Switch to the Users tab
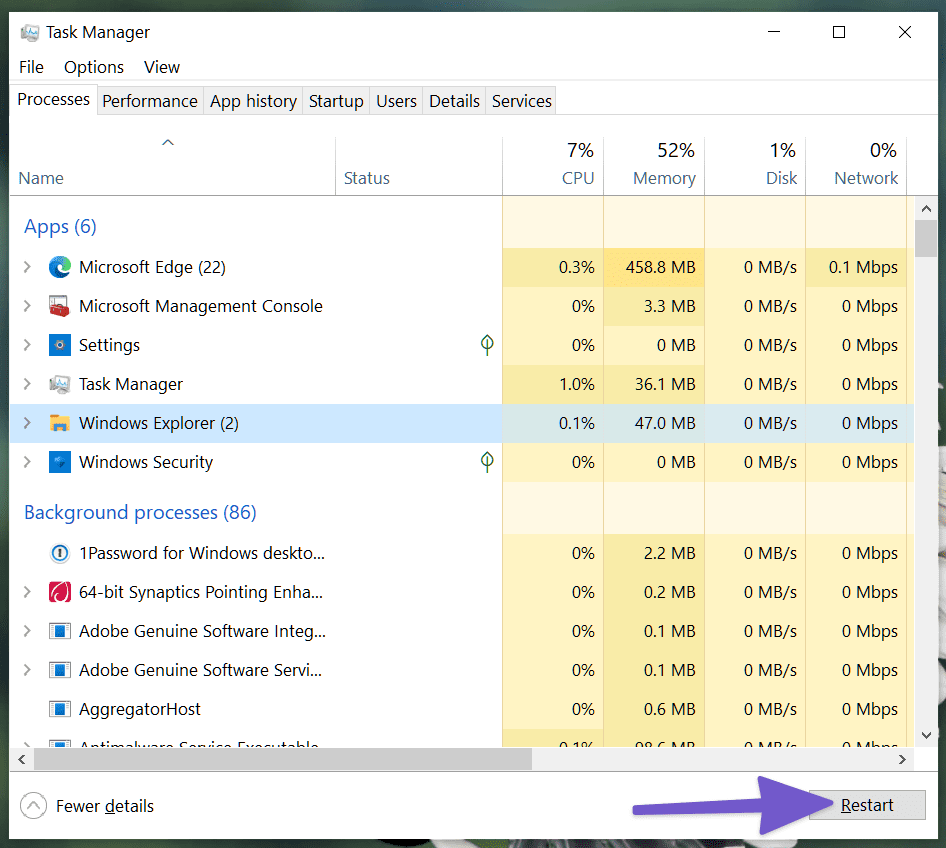 coord(396,101)
